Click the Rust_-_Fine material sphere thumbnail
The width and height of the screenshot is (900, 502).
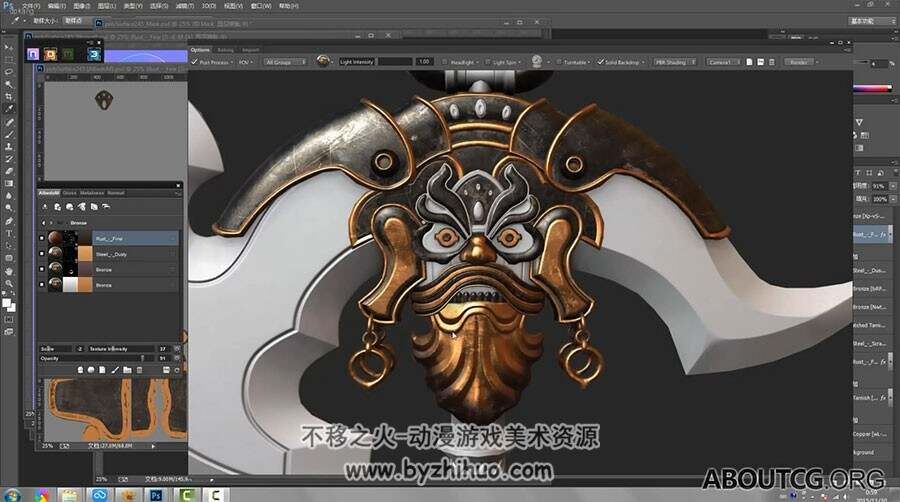pyautogui.click(x=55, y=238)
